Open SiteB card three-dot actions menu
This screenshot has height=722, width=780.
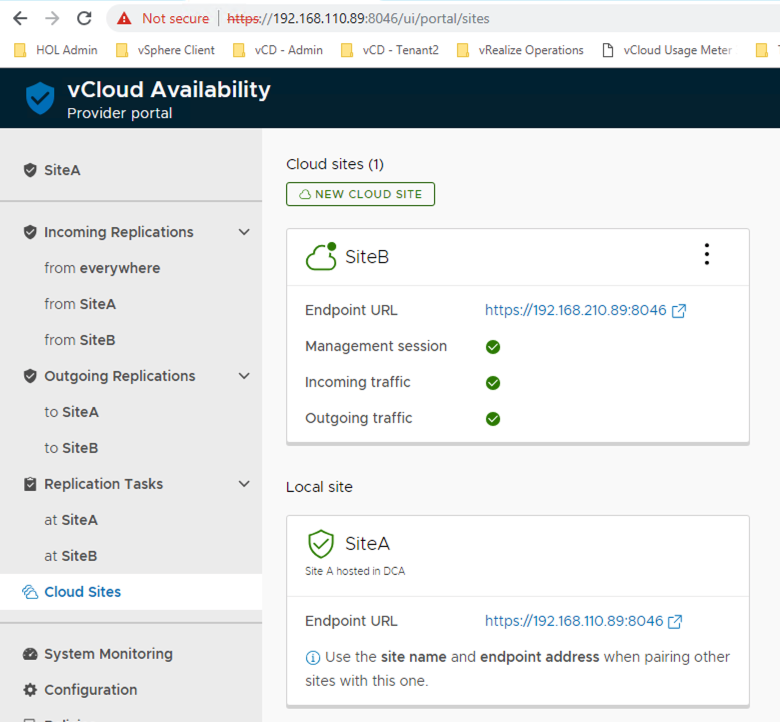(x=706, y=255)
